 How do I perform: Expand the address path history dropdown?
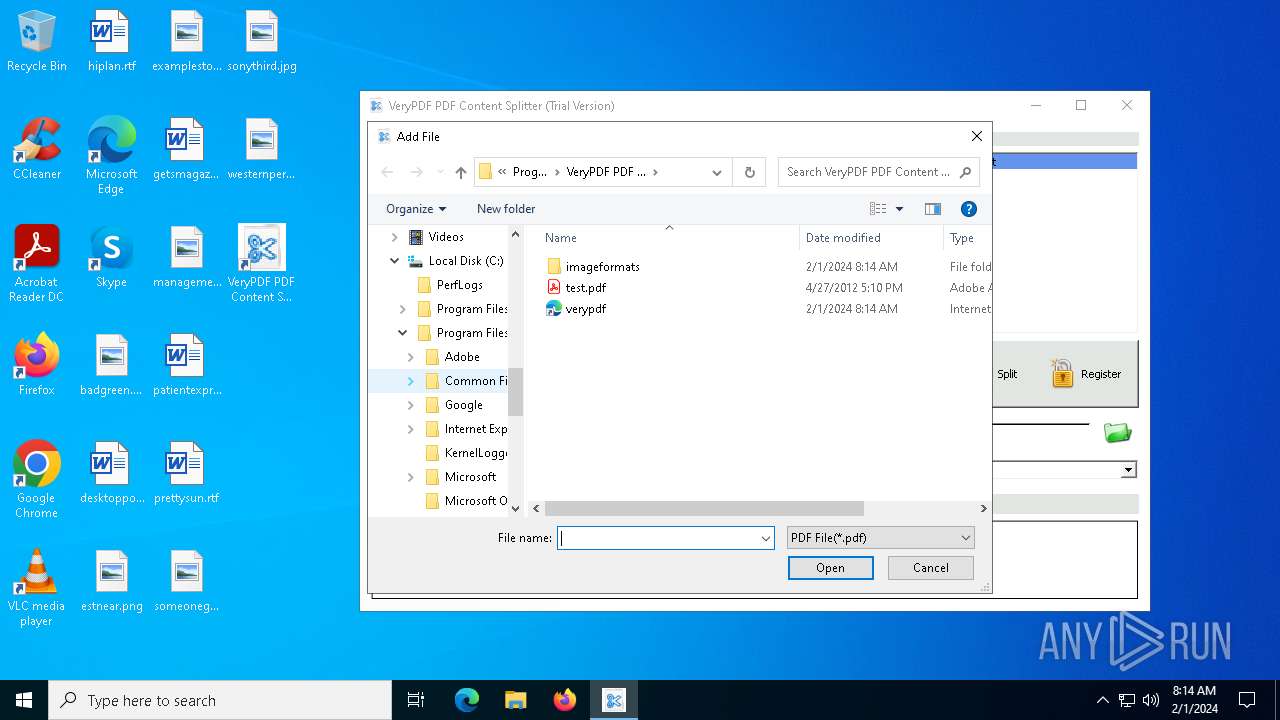coord(717,172)
